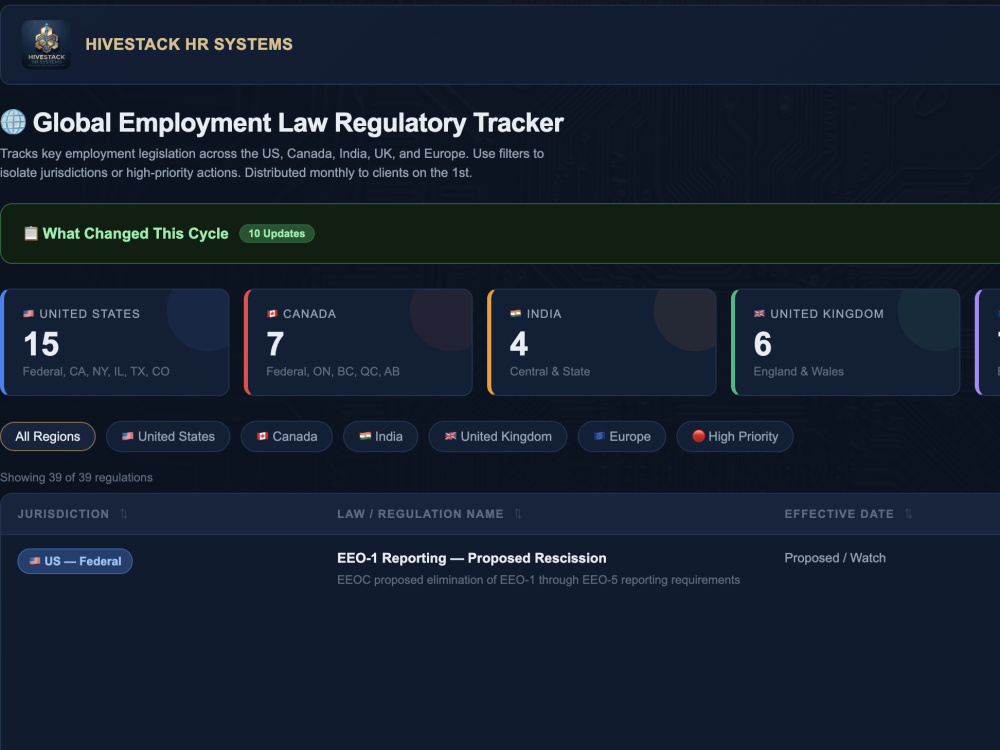Open EEO-1 Reporting — Proposed Rescission entry

tap(471, 558)
